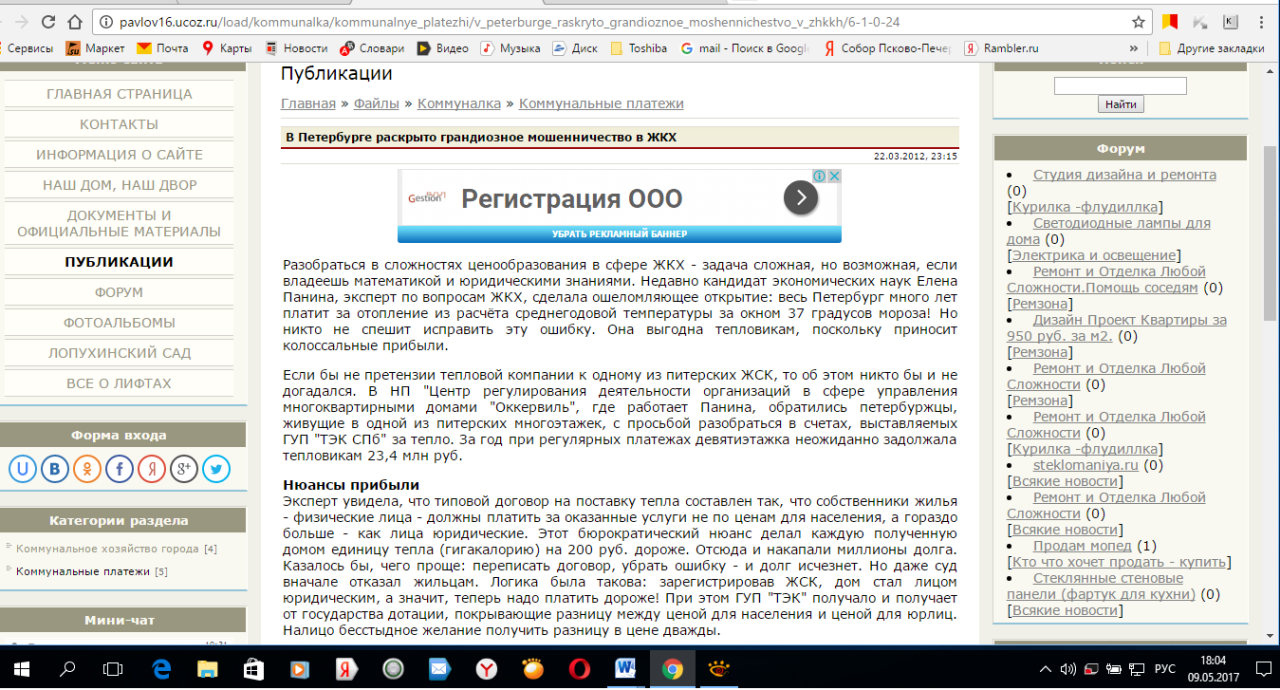
Task: Open File Explorer from the taskbar
Action: click(x=208, y=668)
